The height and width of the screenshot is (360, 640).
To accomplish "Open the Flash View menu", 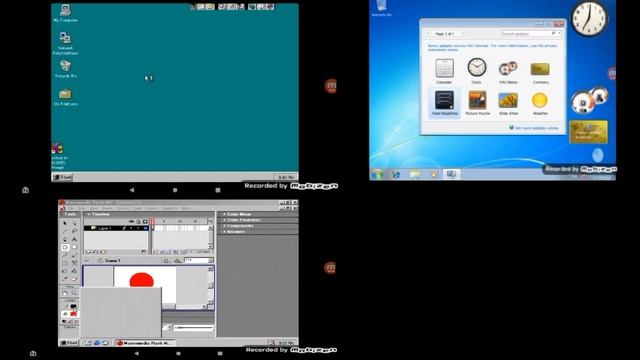I will [x=93, y=208].
